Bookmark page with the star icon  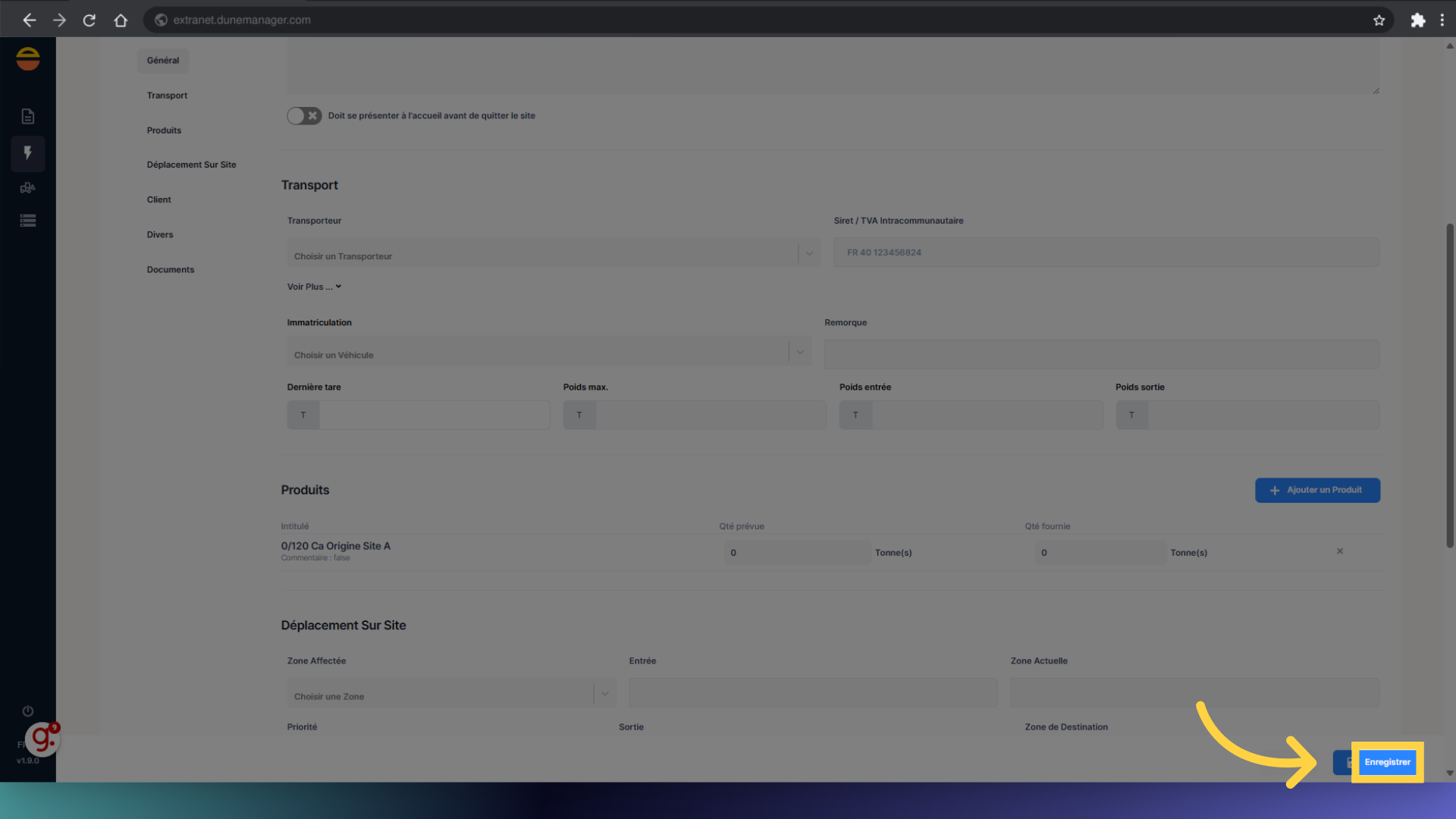point(1379,20)
